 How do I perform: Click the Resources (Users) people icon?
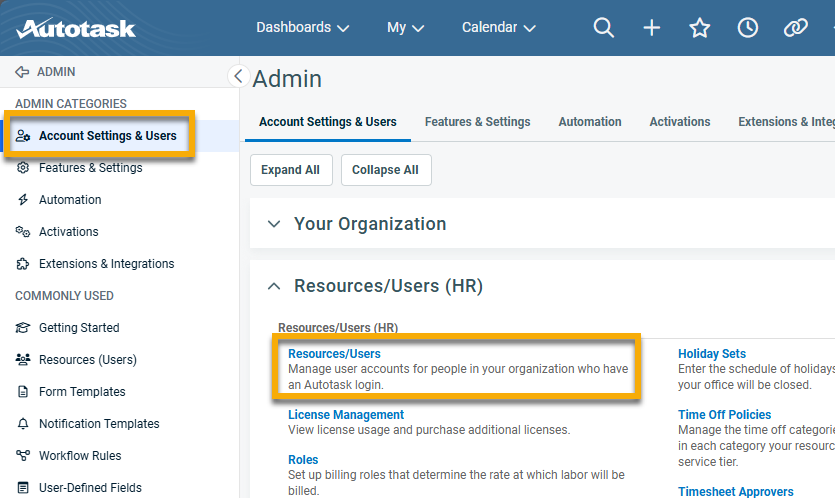pos(23,360)
